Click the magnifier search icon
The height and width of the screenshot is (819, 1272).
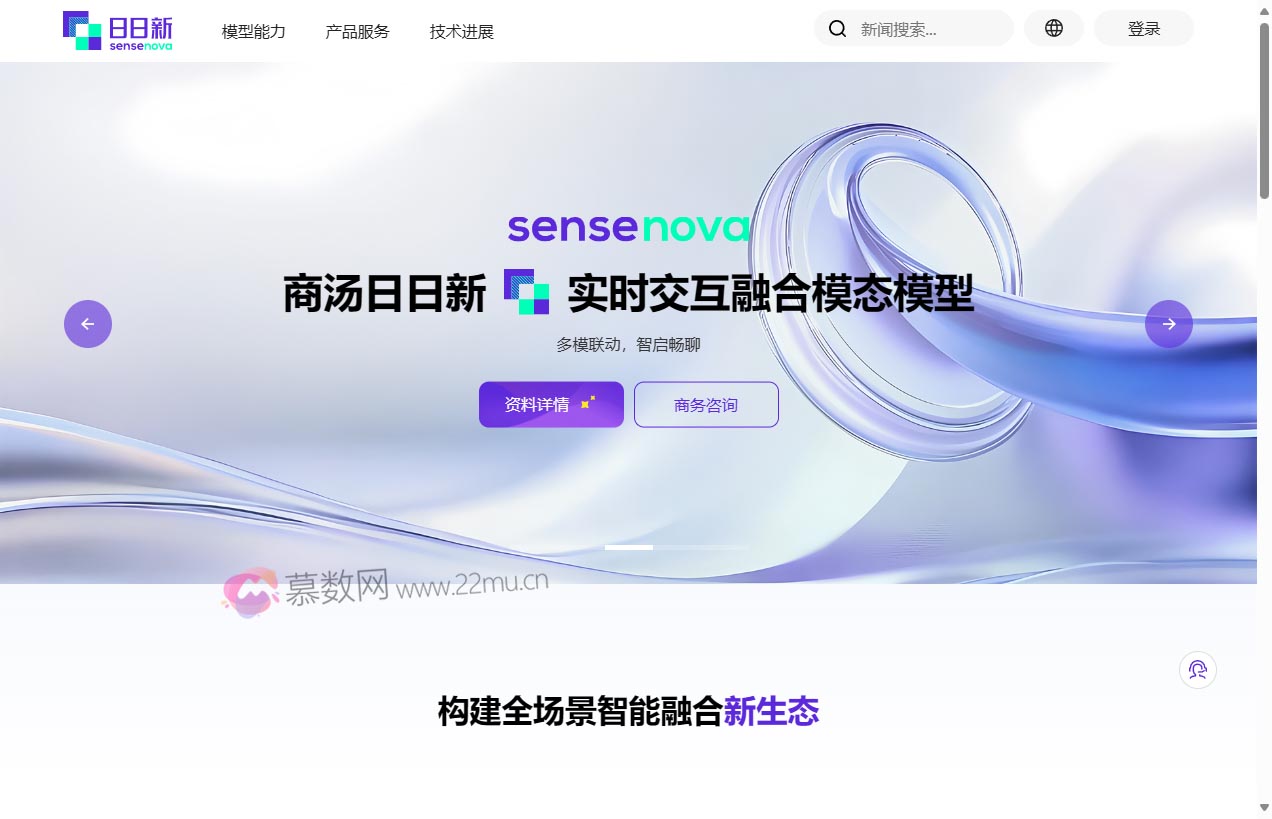[x=838, y=29]
